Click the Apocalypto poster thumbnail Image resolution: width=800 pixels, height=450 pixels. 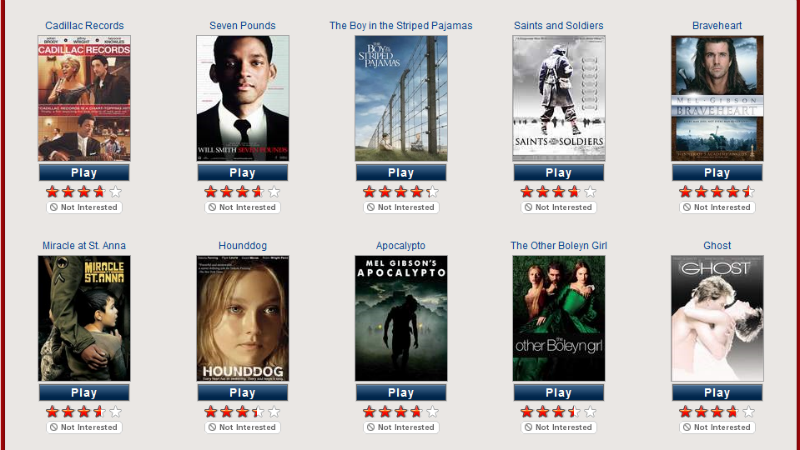pos(401,318)
